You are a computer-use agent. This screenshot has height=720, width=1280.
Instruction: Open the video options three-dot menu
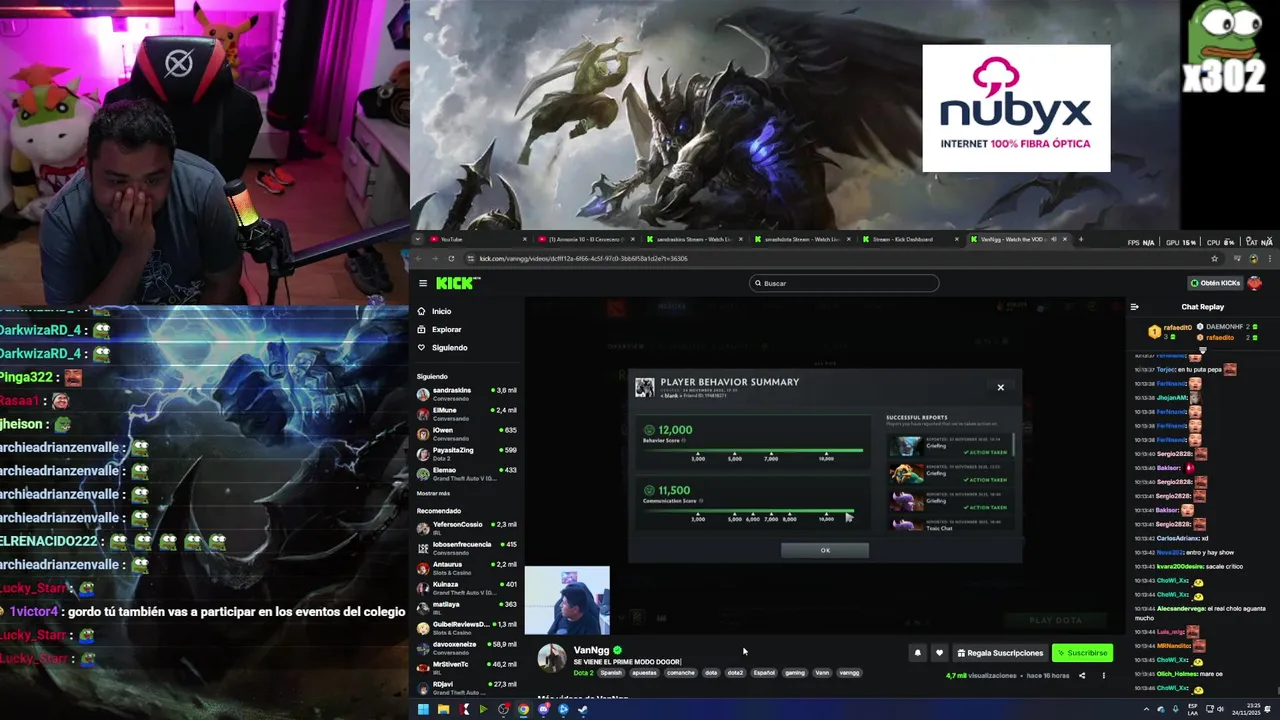1104,676
